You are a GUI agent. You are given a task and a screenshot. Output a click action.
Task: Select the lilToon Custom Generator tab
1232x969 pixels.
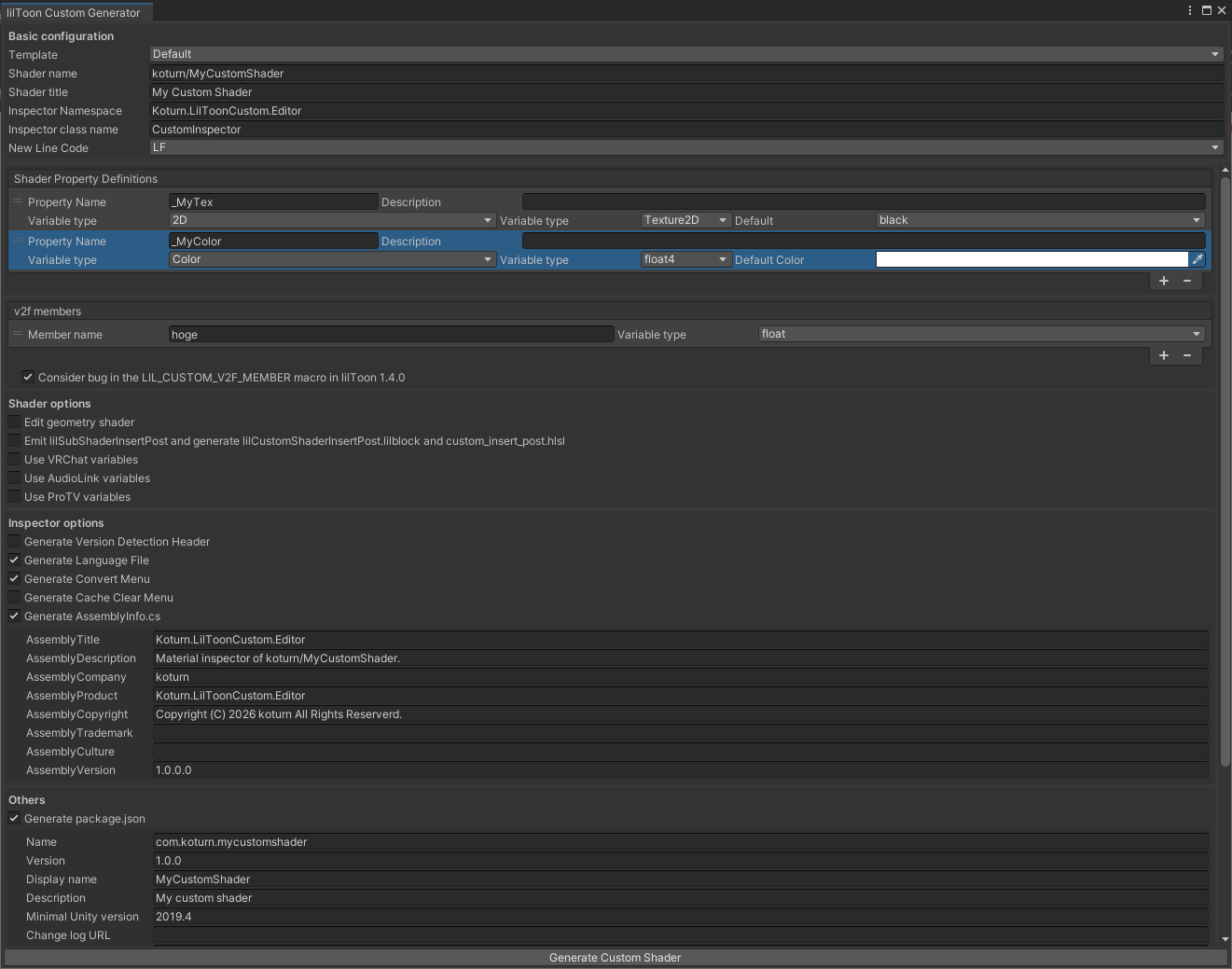(x=74, y=12)
